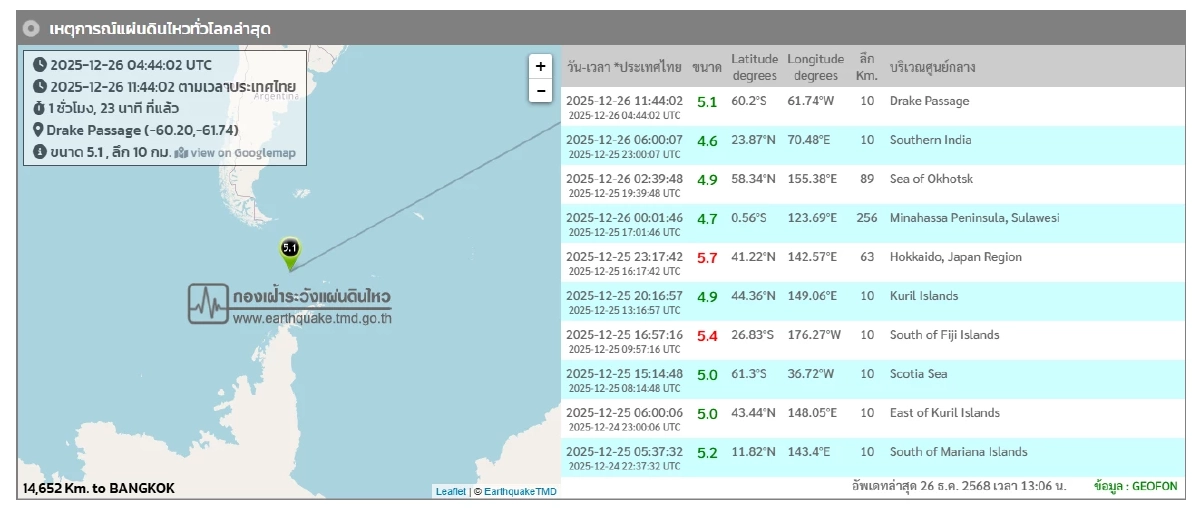1200x523 pixels.
Task: Click the green 5.1 earthquake map marker
Action: coord(290,250)
